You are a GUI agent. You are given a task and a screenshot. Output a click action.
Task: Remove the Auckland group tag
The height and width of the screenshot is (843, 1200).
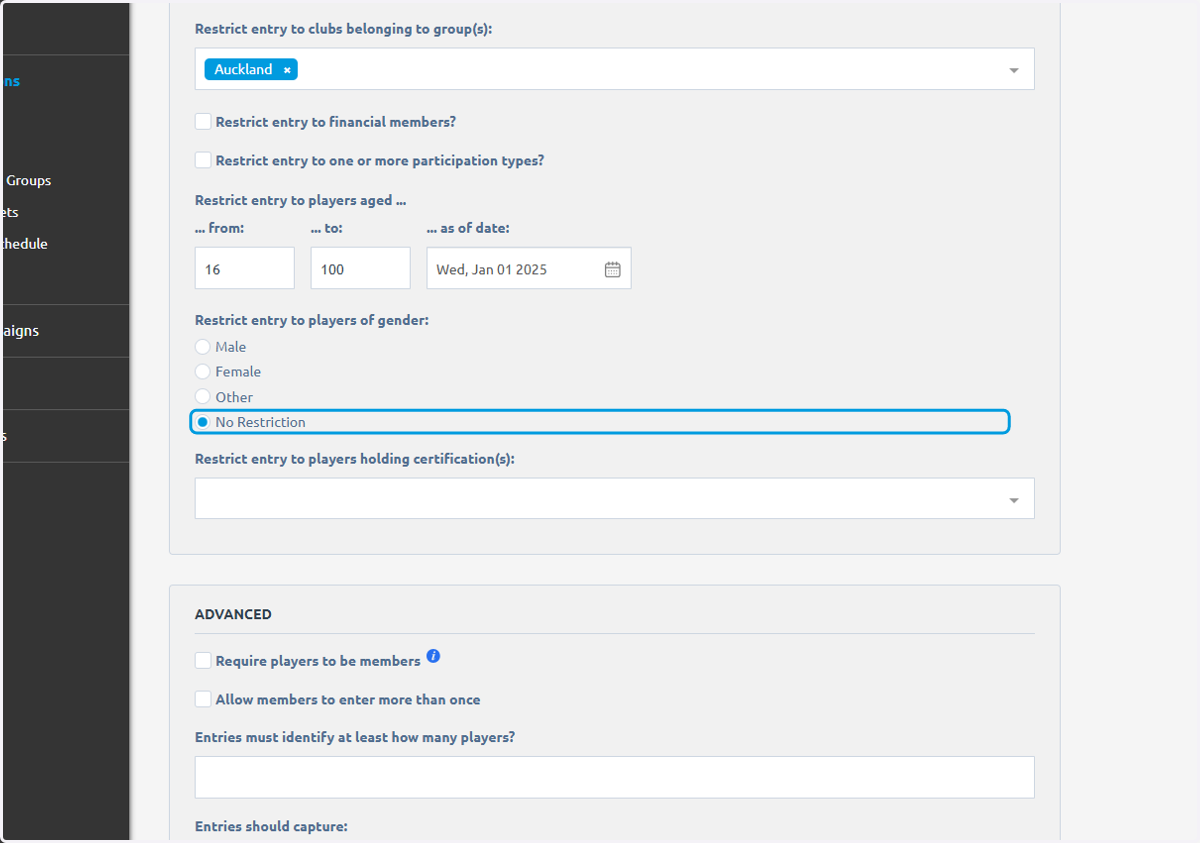(287, 70)
